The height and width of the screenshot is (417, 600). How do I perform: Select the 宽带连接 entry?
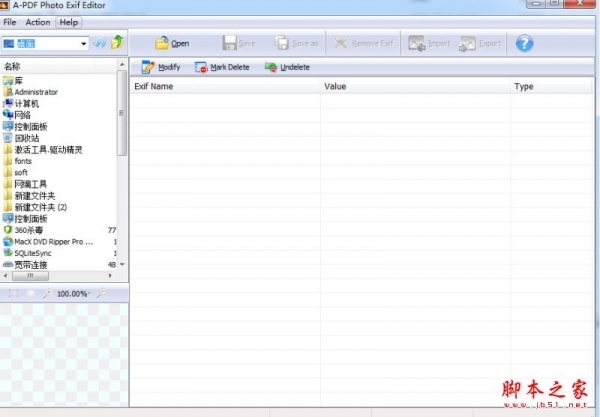click(31, 265)
